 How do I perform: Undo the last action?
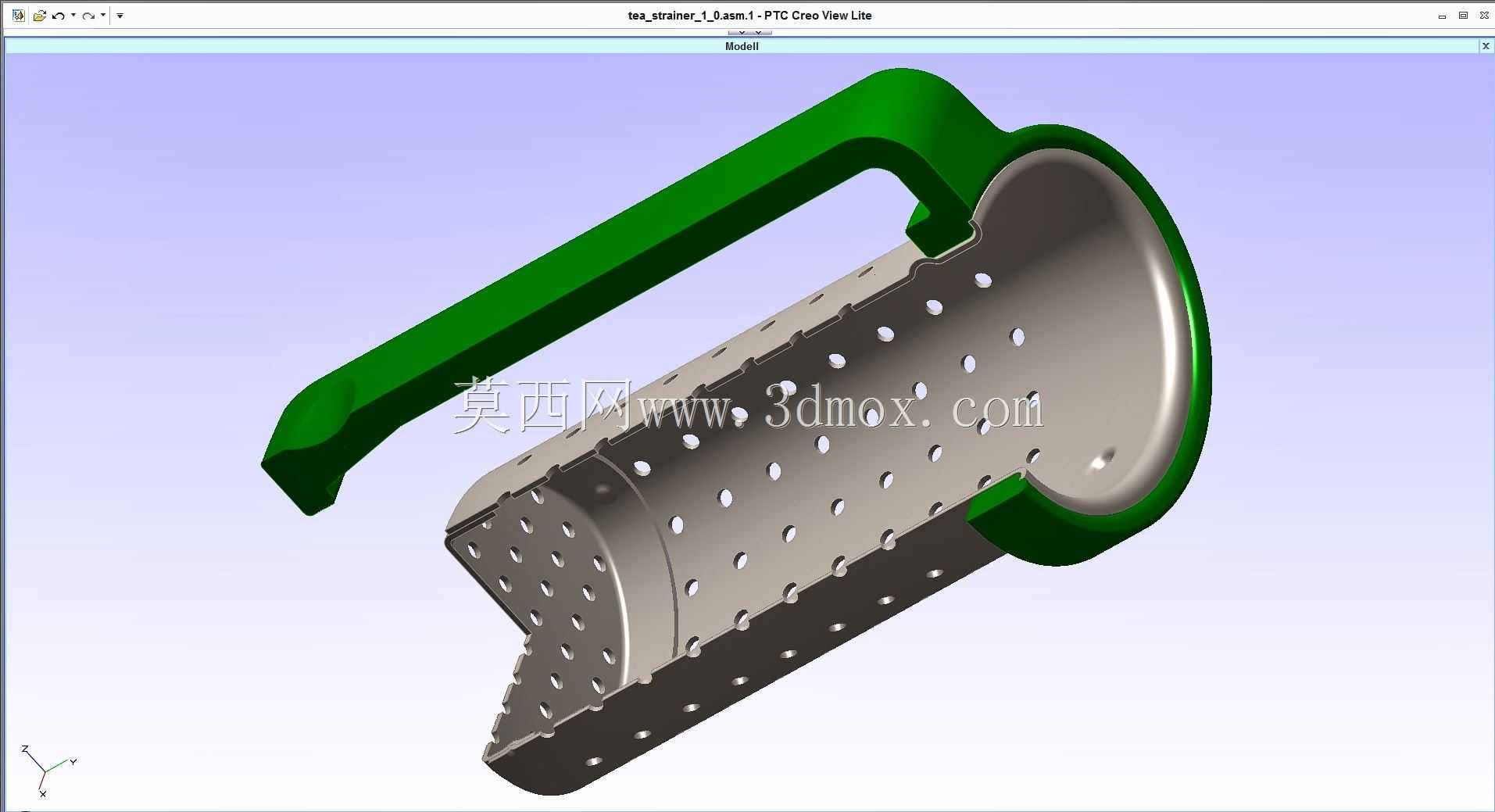[59, 15]
